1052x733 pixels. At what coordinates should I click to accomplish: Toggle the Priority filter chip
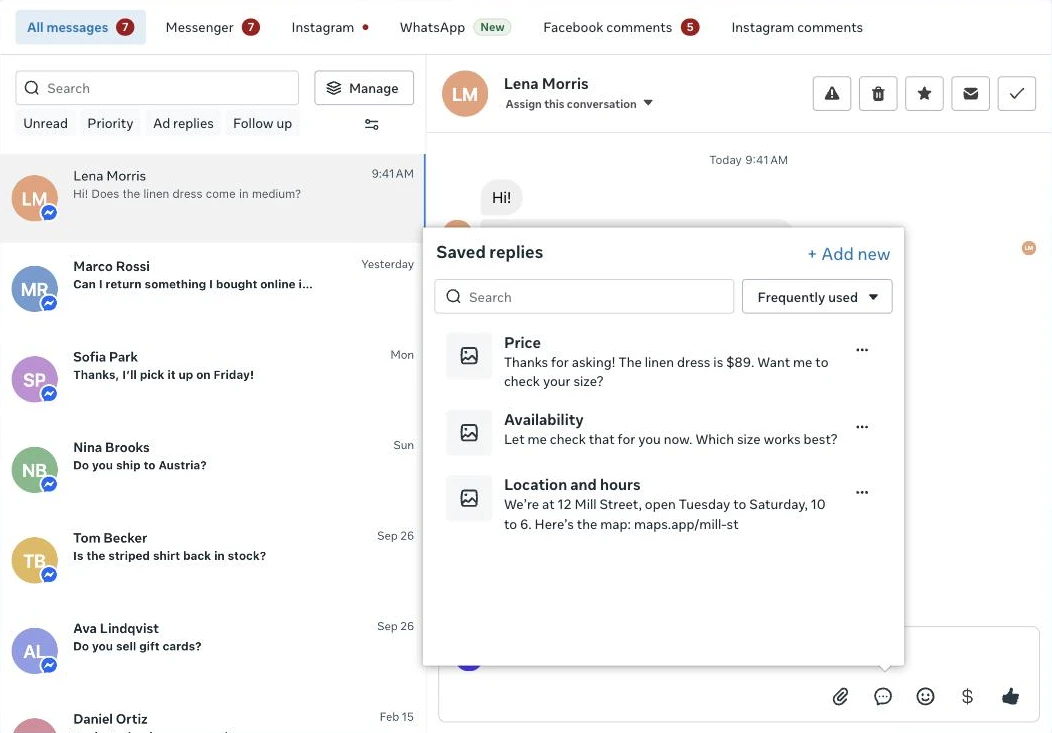pyautogui.click(x=110, y=123)
